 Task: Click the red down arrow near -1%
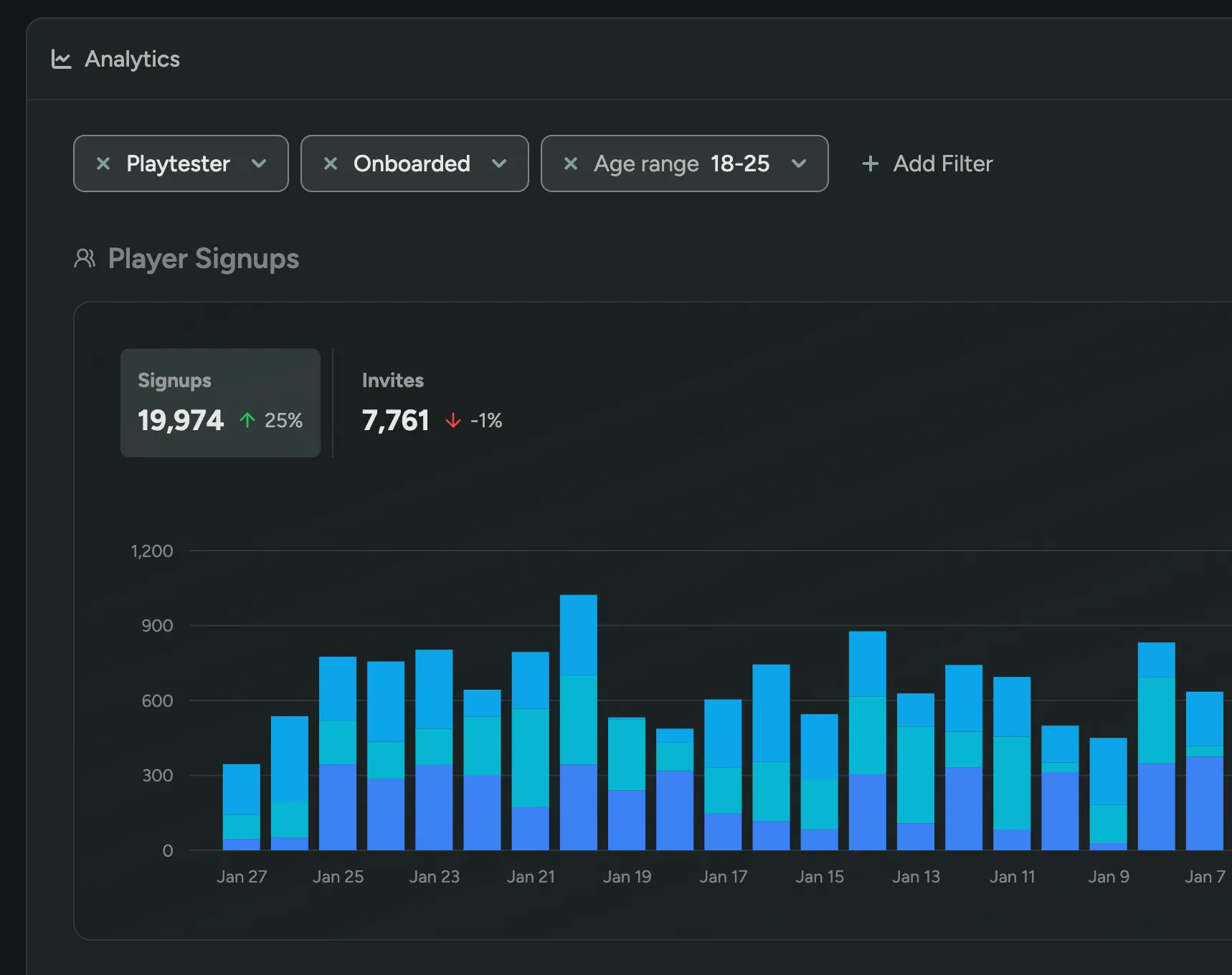tap(453, 421)
